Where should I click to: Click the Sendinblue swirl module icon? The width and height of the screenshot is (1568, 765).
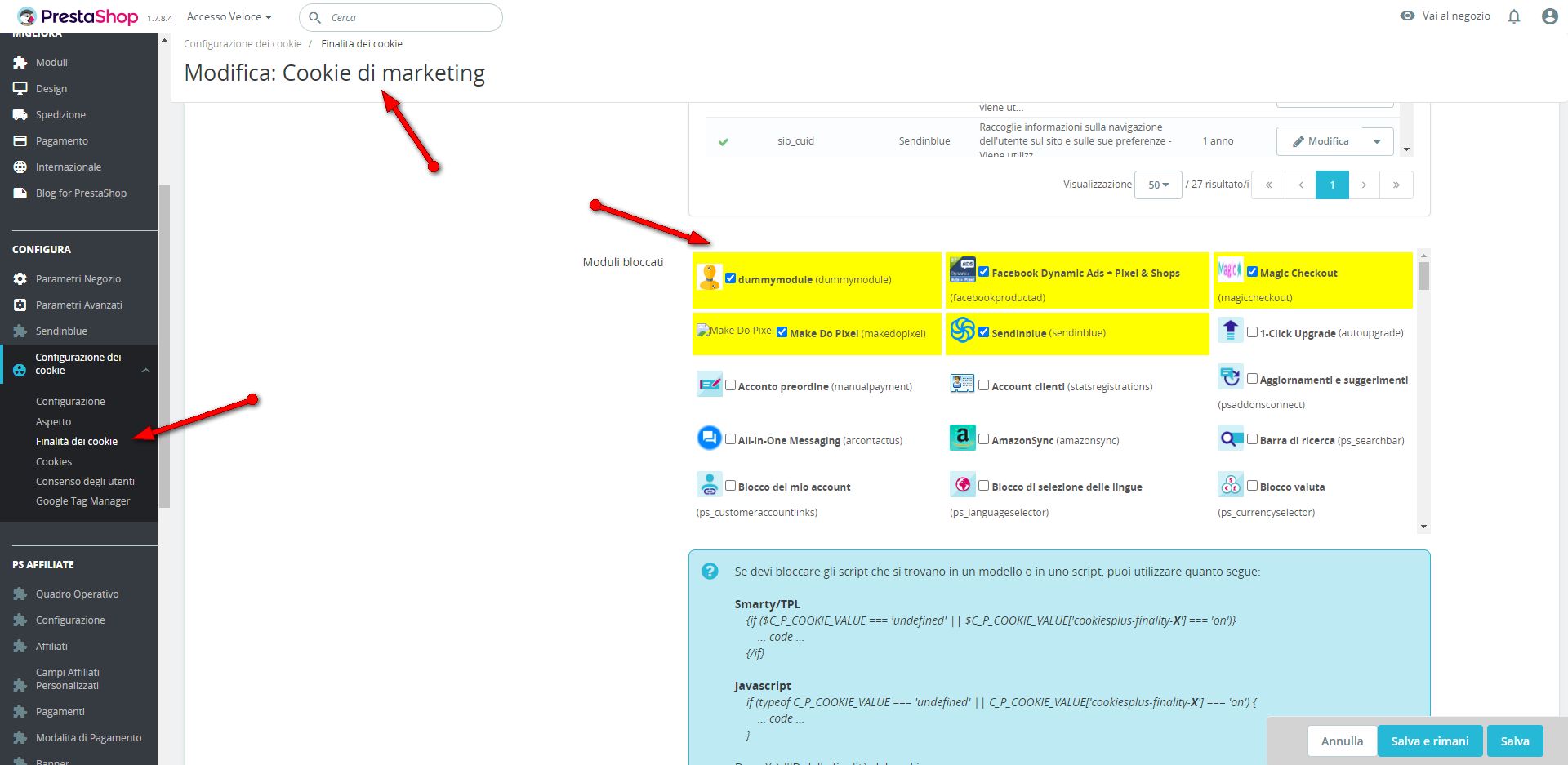963,330
